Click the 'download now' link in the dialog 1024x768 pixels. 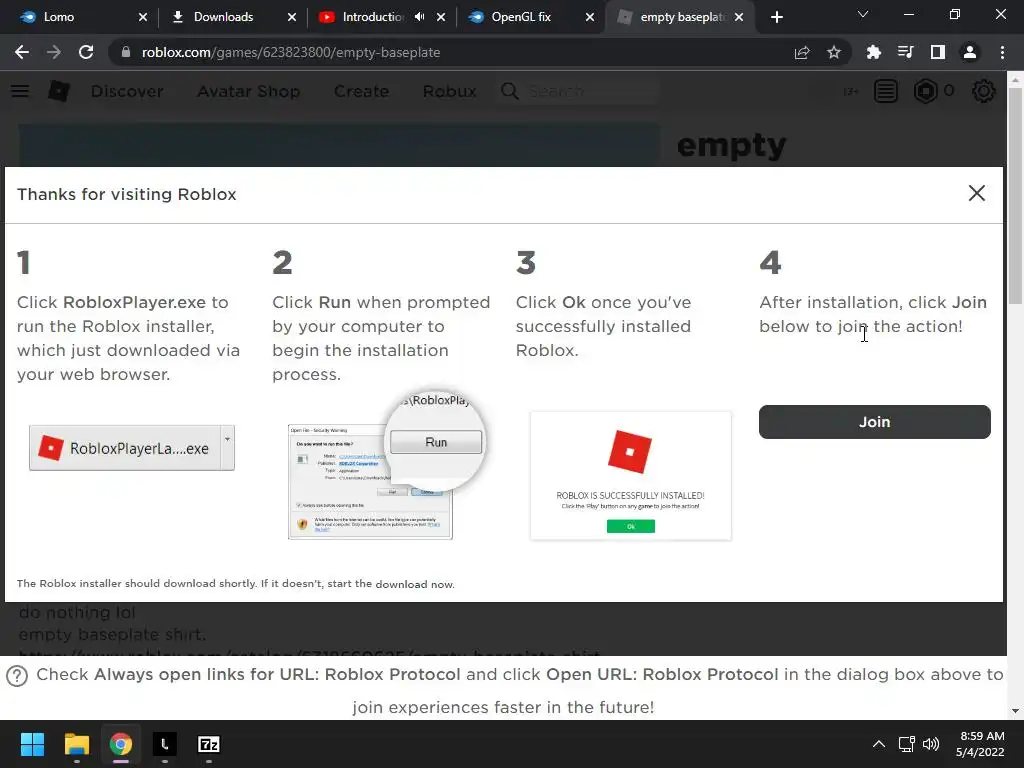(x=414, y=584)
